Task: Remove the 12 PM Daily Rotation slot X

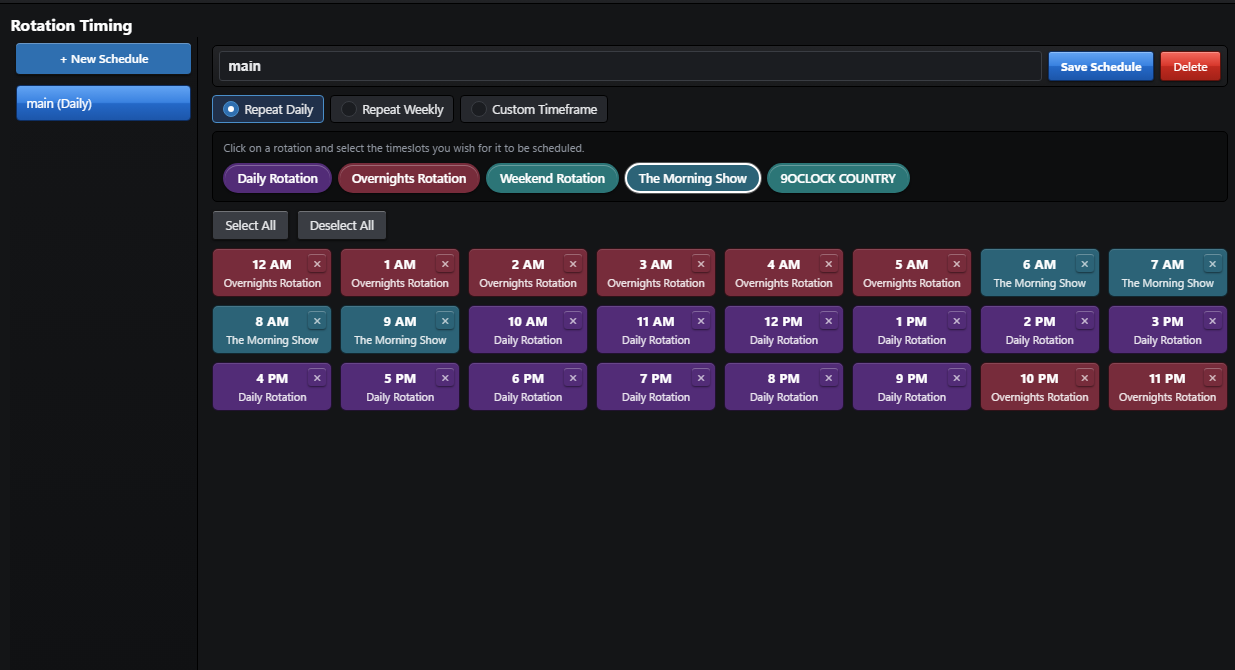Action: [829, 321]
